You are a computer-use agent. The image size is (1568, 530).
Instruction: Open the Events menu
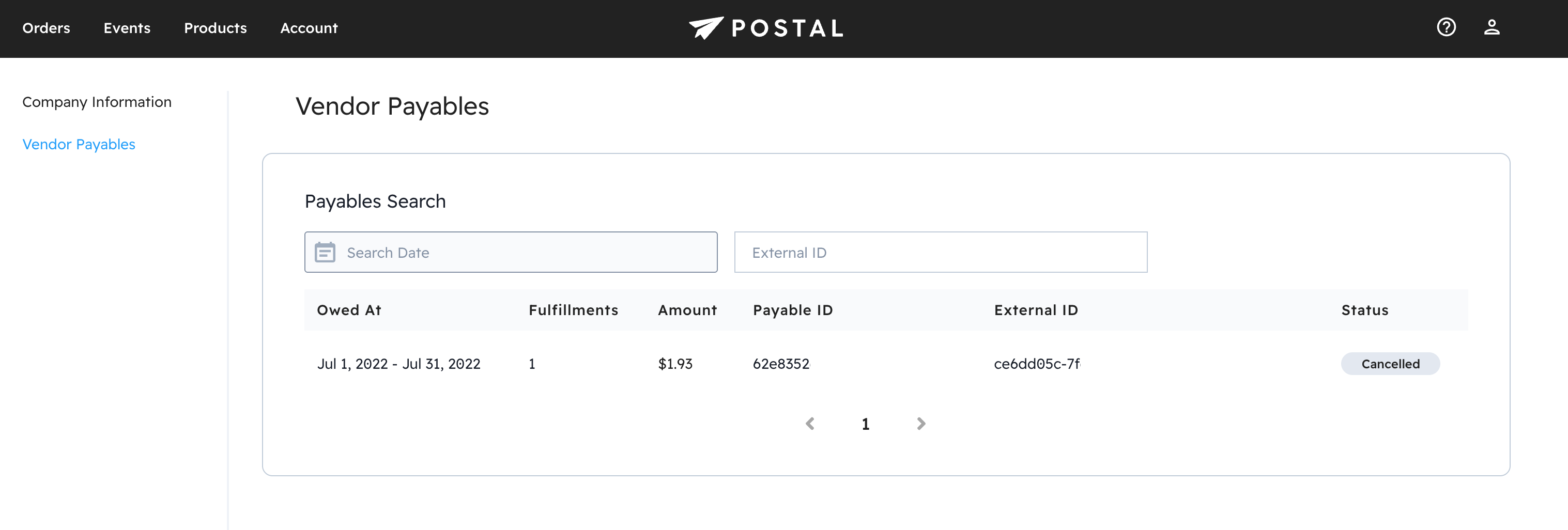[x=127, y=28]
